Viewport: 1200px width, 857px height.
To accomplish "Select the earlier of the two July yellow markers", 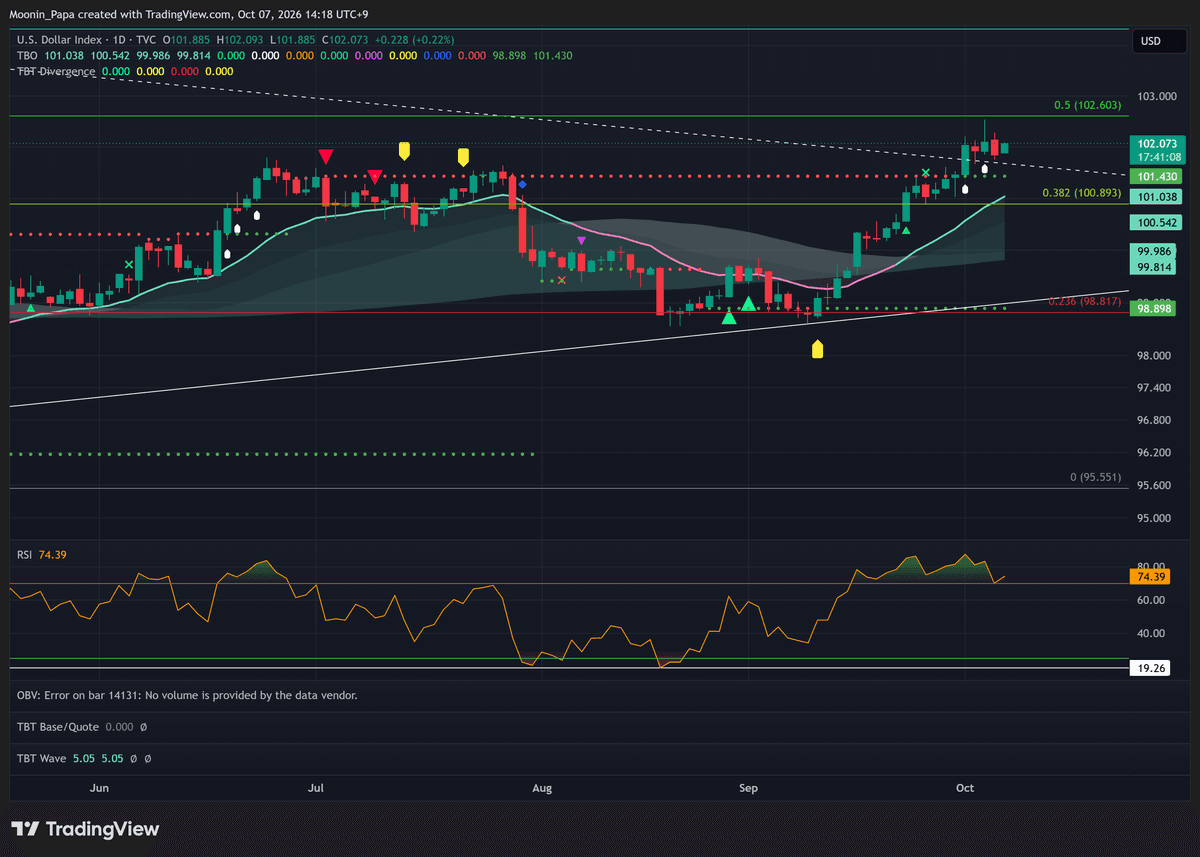I will click(404, 151).
